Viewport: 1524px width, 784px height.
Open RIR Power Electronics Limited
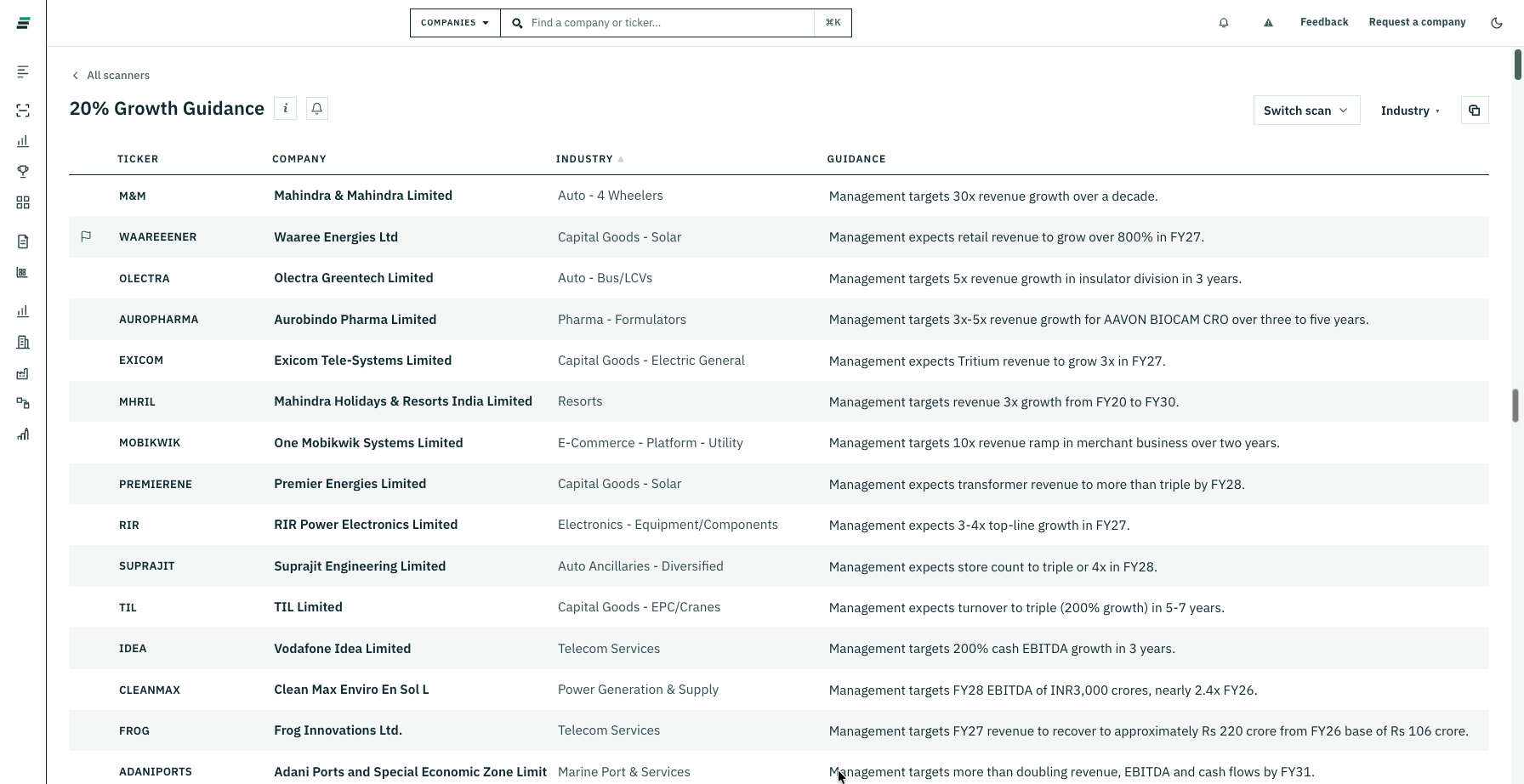click(366, 525)
